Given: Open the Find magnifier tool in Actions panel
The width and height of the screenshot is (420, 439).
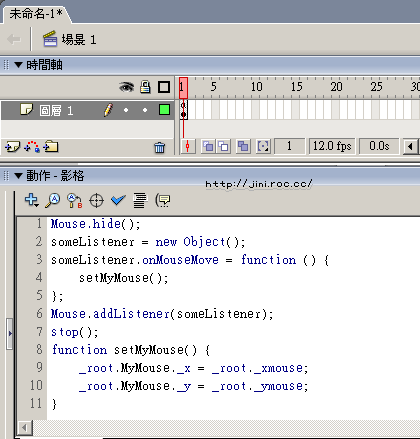Looking at the screenshot, I should 53,200.
